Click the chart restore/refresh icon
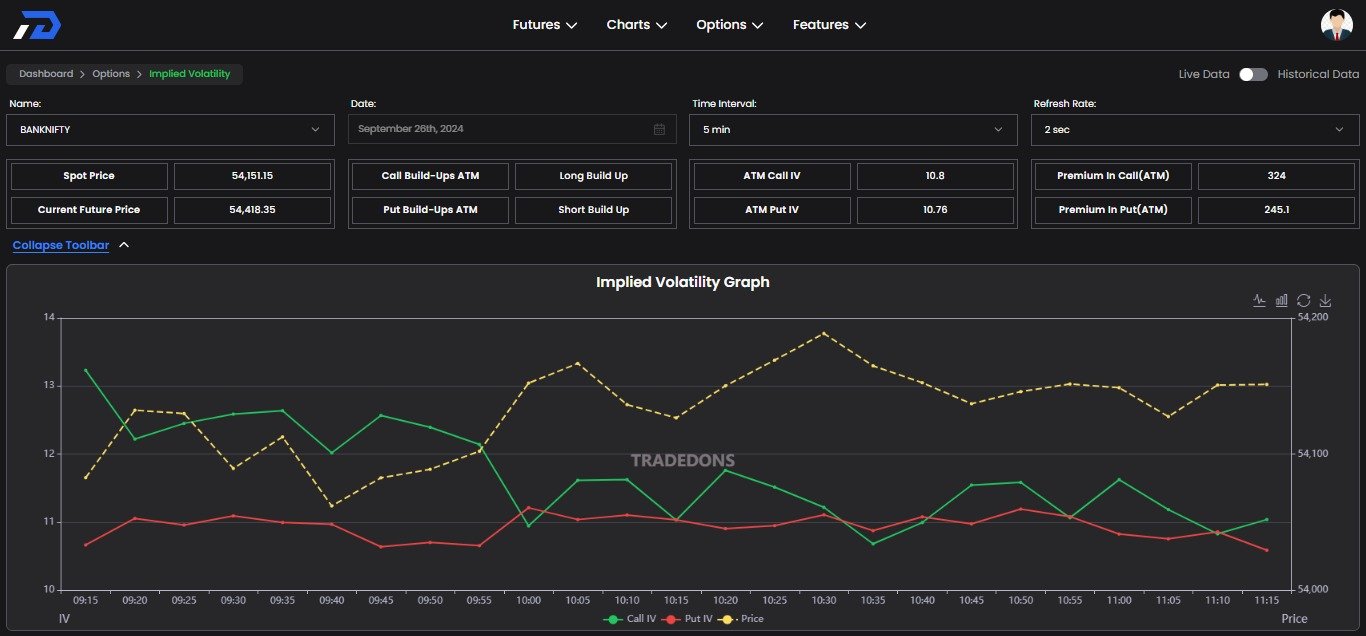 tap(1303, 300)
